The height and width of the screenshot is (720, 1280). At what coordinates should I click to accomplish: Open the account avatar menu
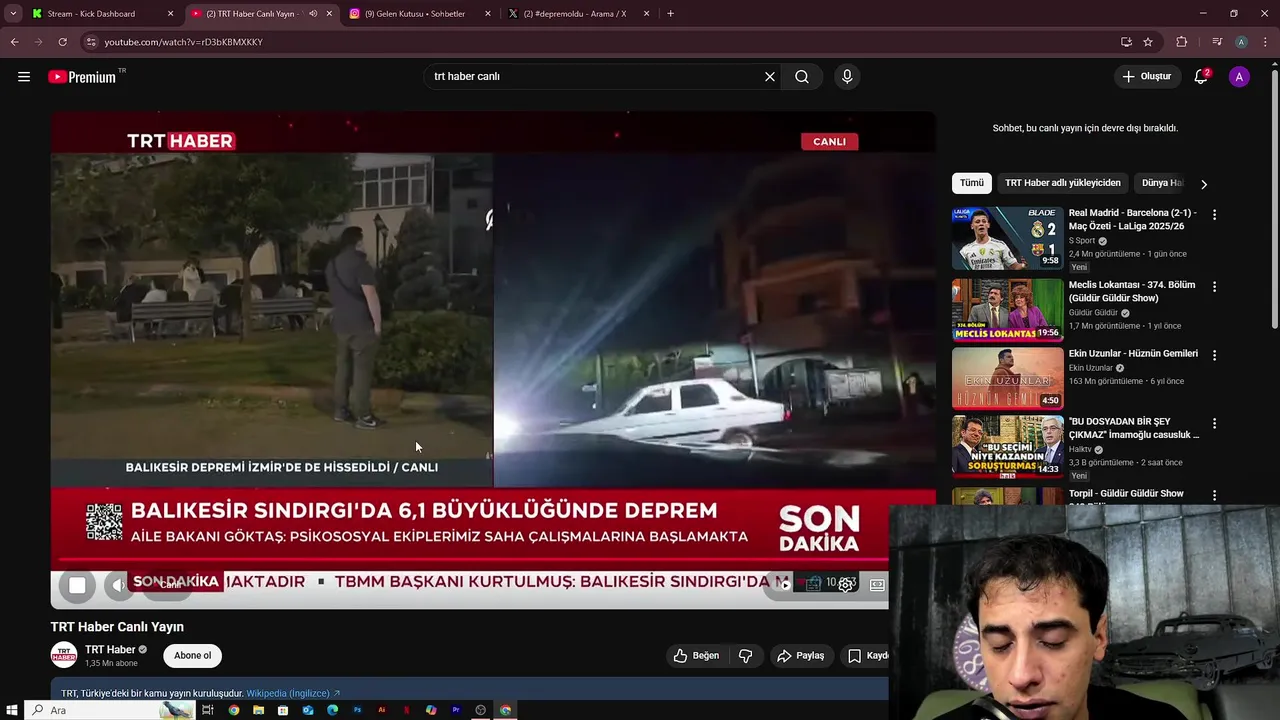point(1239,77)
